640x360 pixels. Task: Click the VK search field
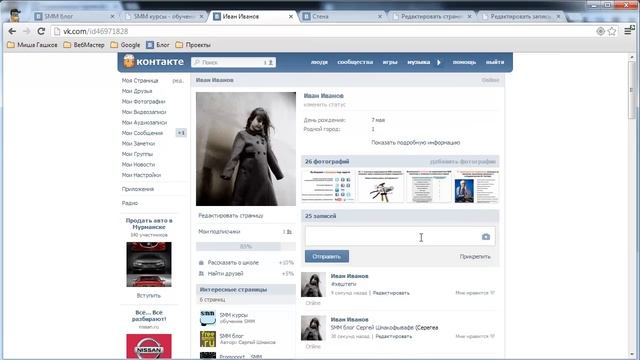click(x=233, y=62)
